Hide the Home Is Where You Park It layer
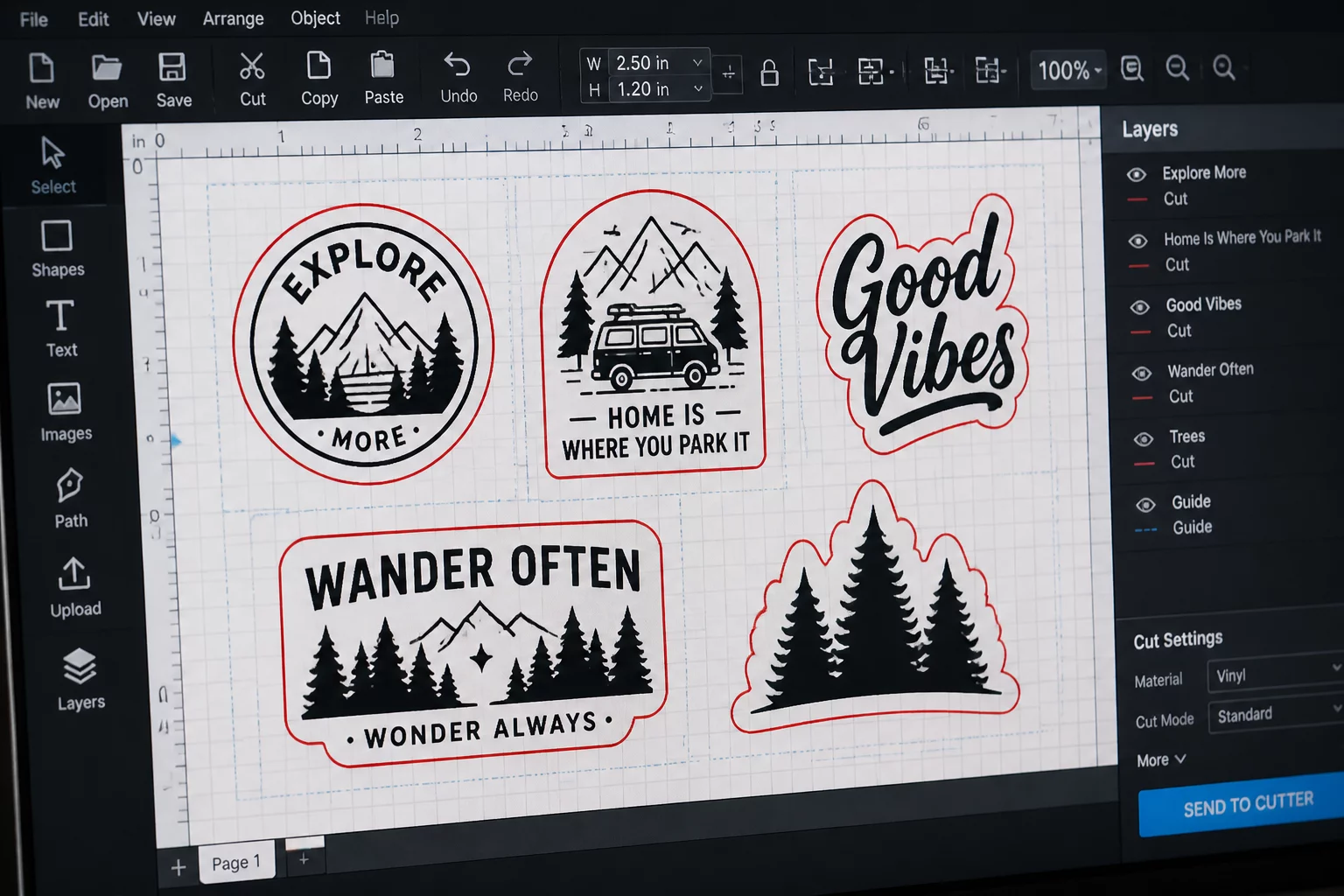1344x896 pixels. pyautogui.click(x=1137, y=241)
